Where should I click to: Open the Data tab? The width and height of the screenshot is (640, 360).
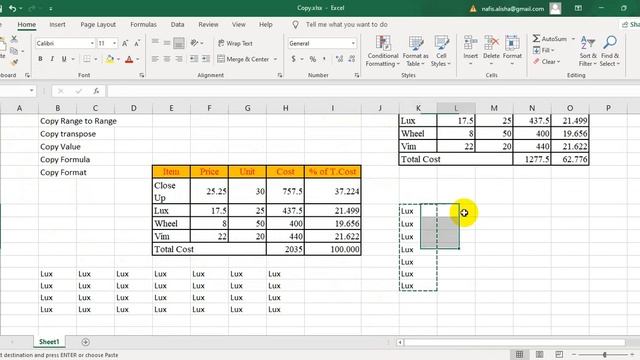177,24
